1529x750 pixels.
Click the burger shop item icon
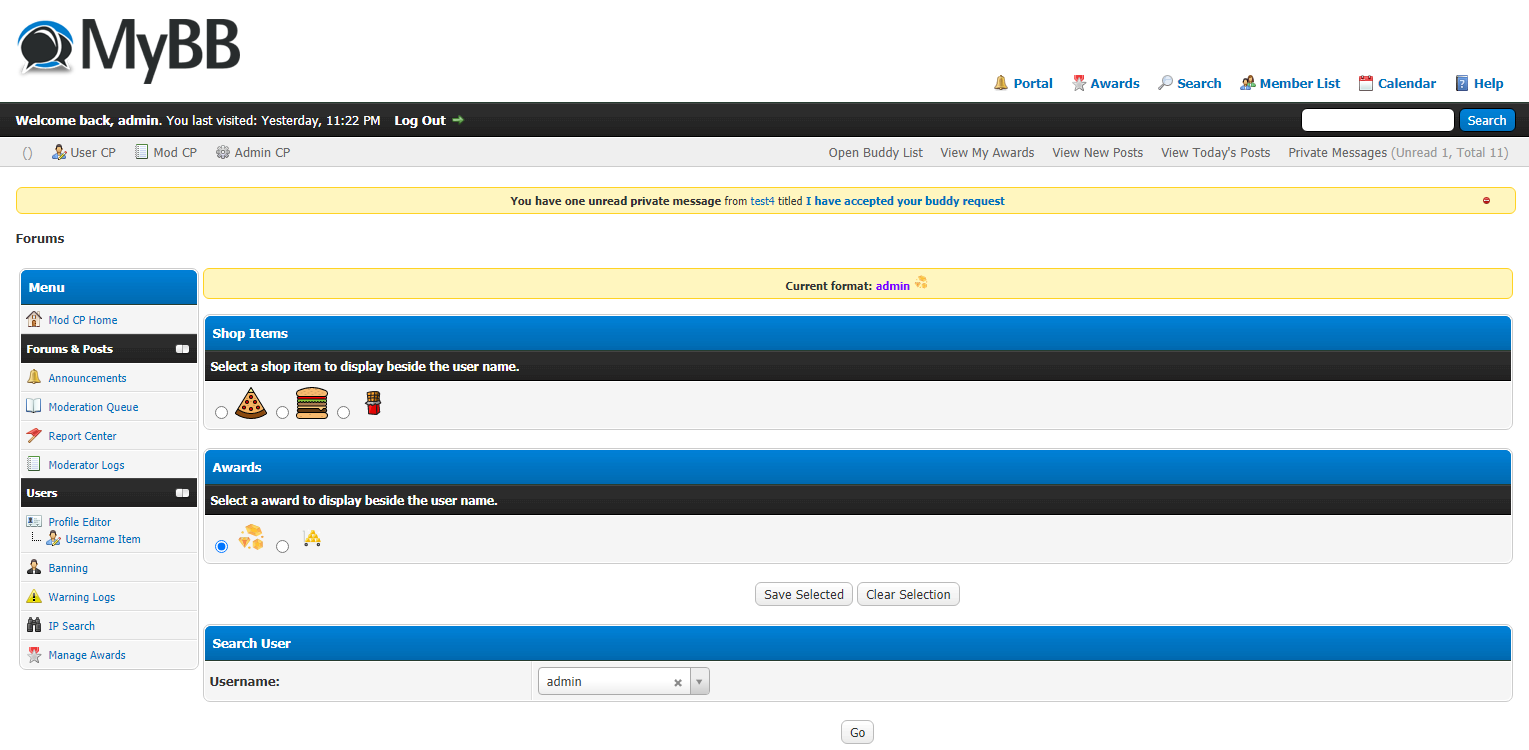click(312, 403)
